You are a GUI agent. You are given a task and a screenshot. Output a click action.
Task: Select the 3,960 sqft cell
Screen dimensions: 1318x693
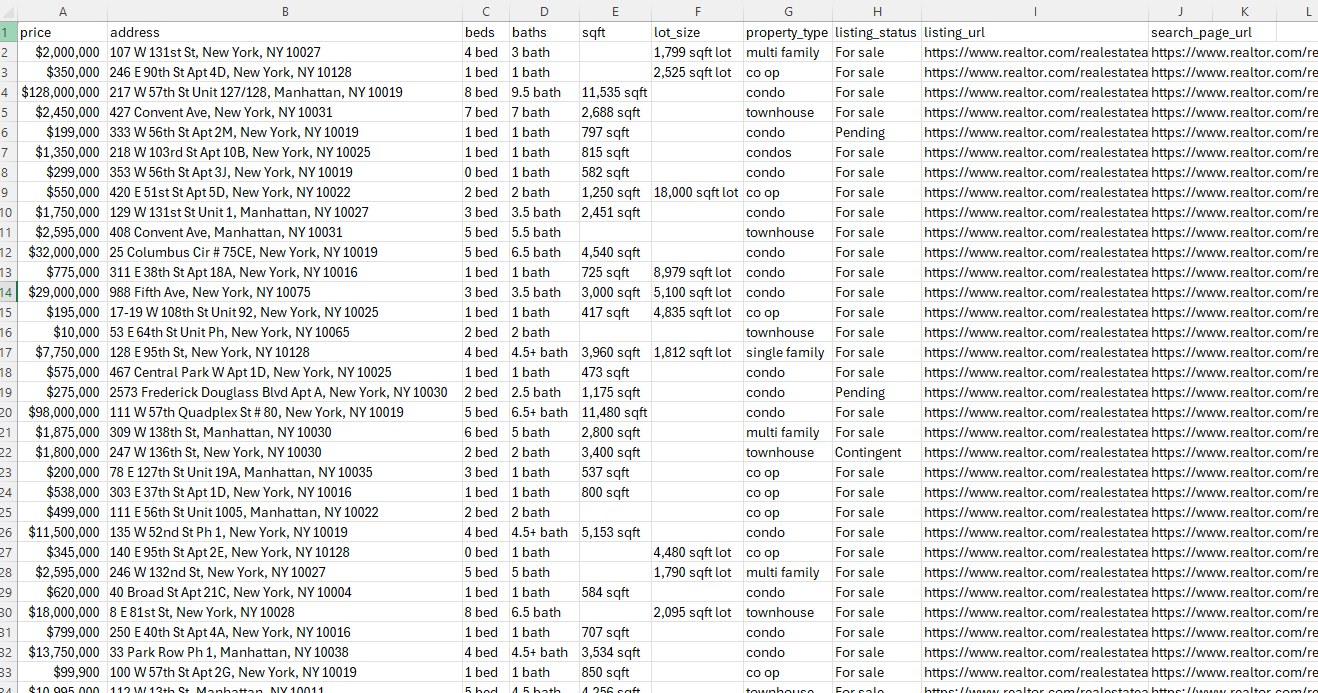click(x=615, y=352)
